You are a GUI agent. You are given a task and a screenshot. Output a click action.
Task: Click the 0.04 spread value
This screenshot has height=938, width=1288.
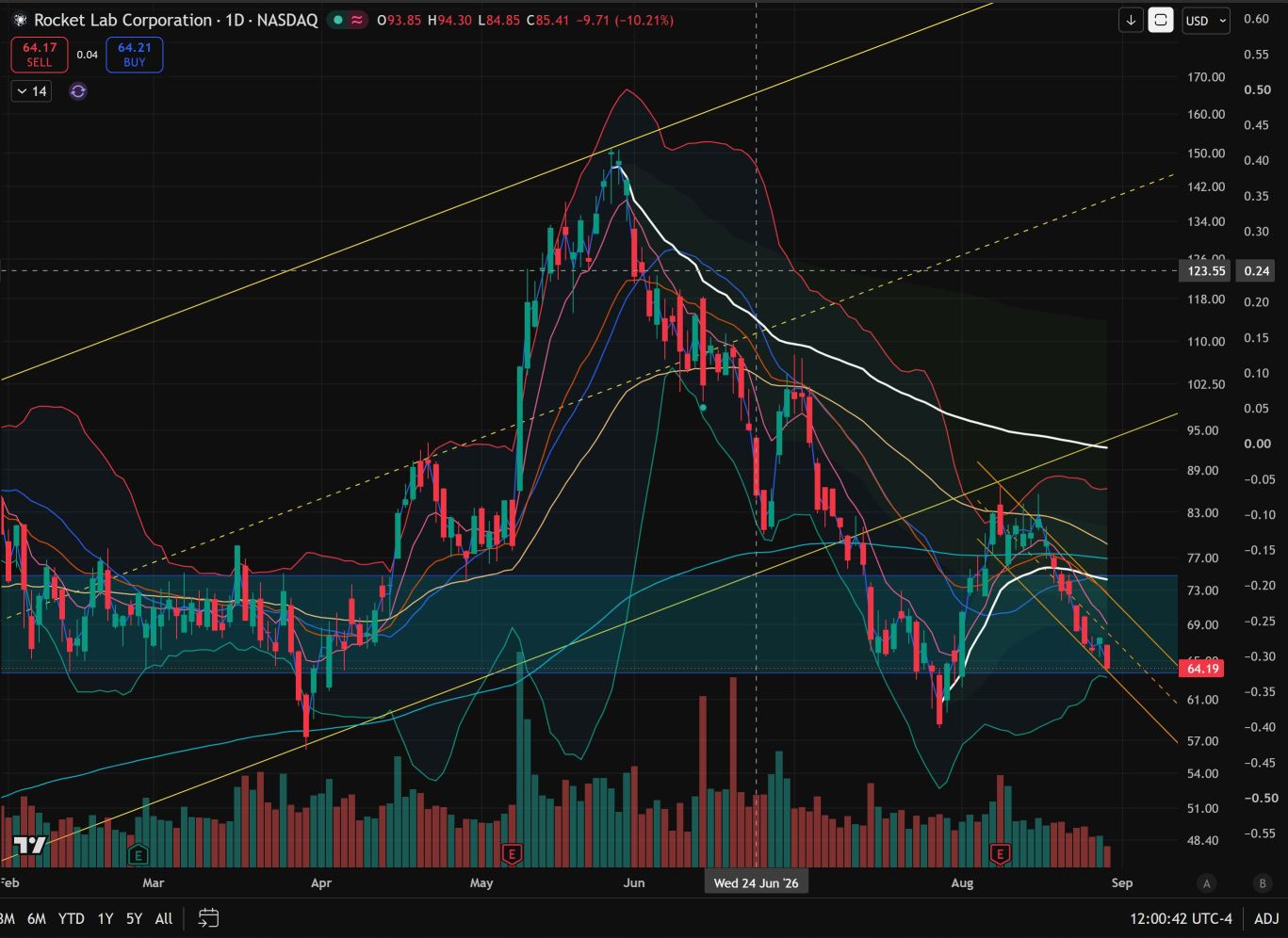[87, 55]
